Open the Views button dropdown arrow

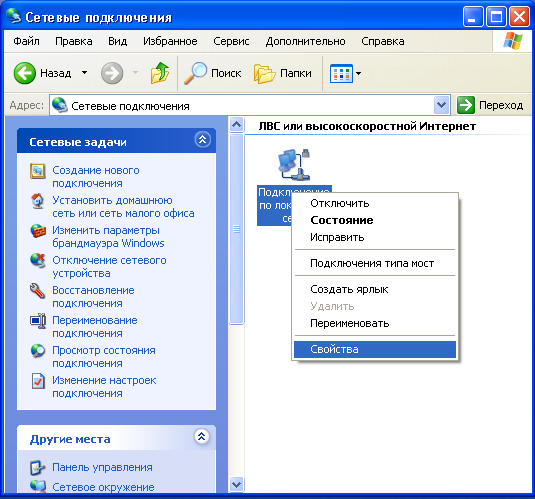358,73
